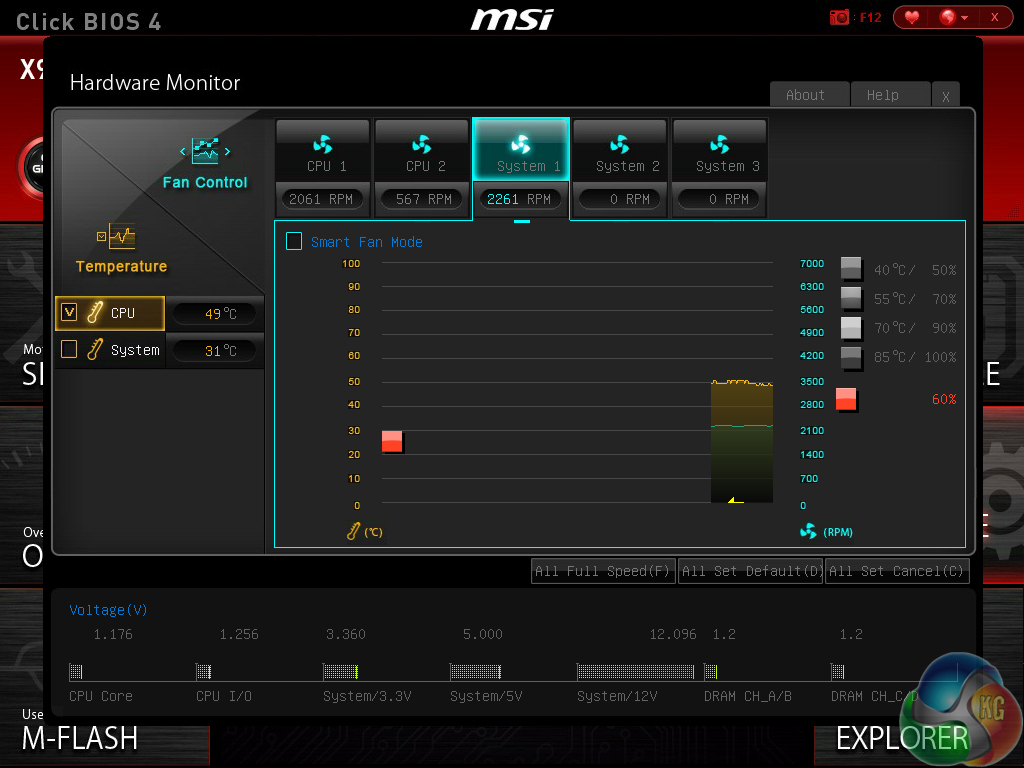Click the 70°C / 90% gray slider handle
Viewport: 1024px width, 768px height.
(851, 328)
